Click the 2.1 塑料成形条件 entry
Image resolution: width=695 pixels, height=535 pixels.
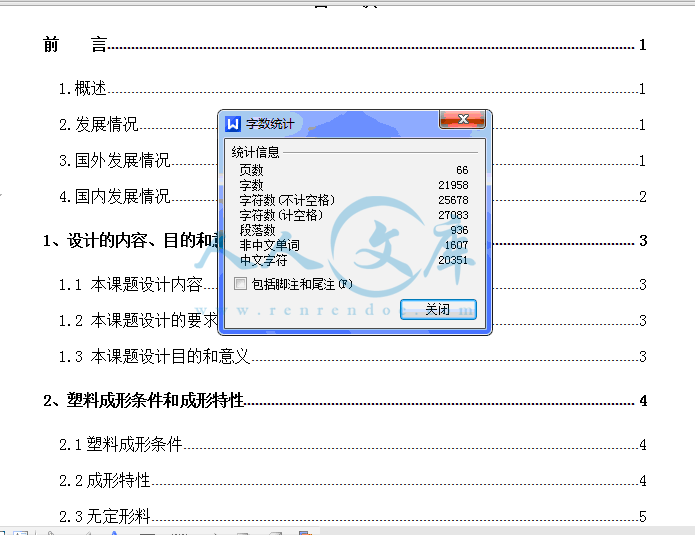point(352,444)
